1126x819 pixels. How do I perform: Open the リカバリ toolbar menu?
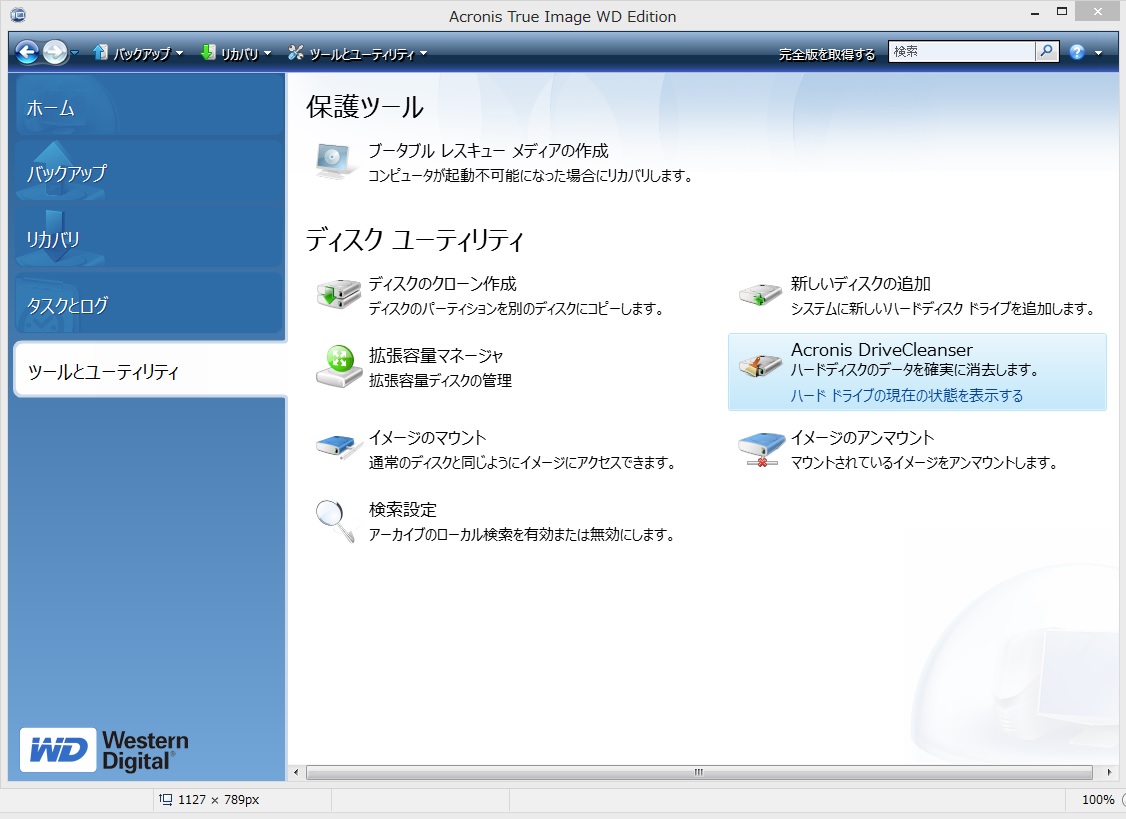click(x=236, y=53)
